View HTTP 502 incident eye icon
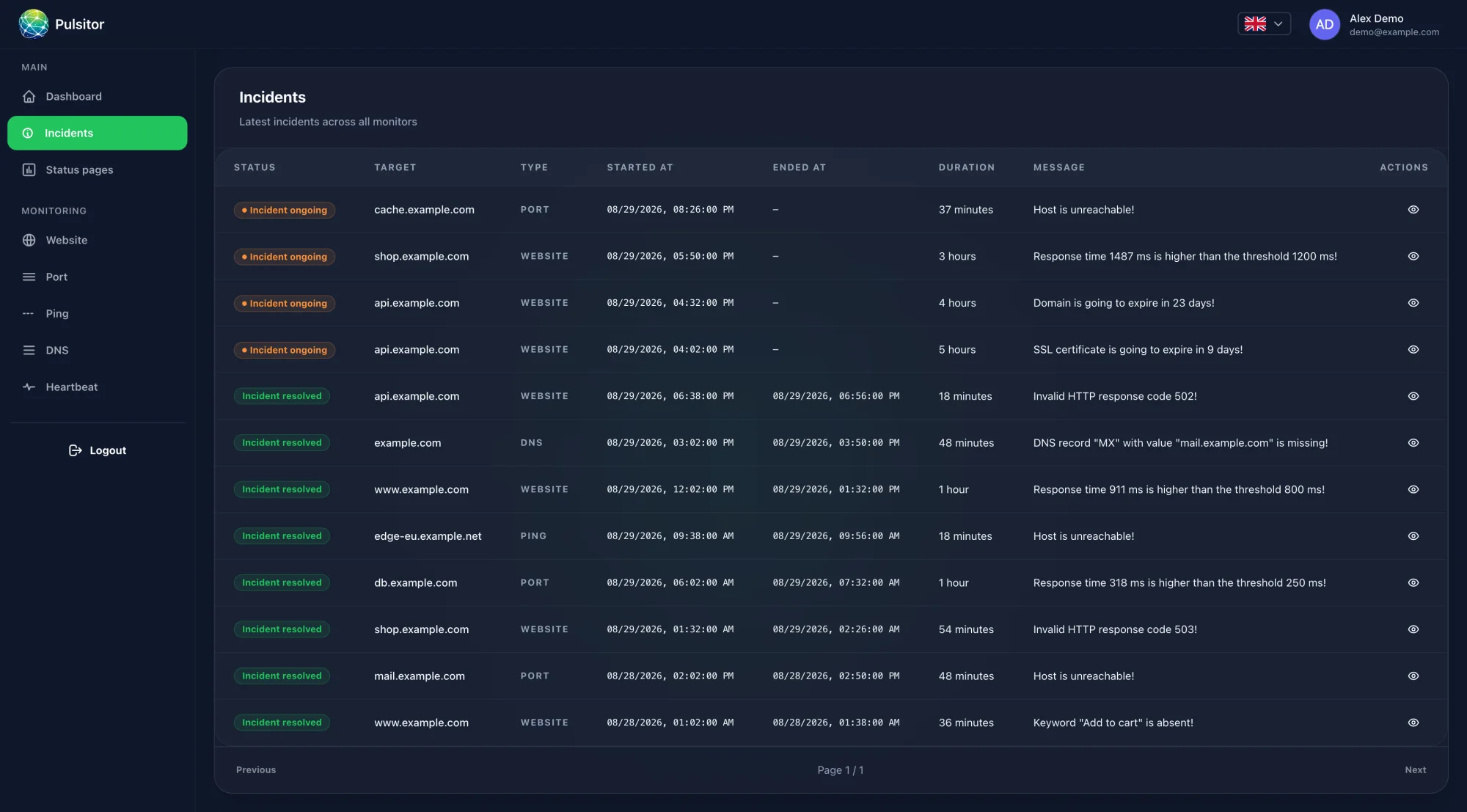Image resolution: width=1467 pixels, height=812 pixels. point(1413,396)
